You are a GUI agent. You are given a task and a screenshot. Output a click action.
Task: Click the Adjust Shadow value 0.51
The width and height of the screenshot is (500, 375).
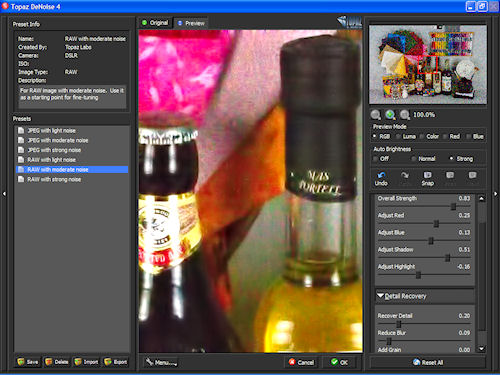click(x=464, y=249)
